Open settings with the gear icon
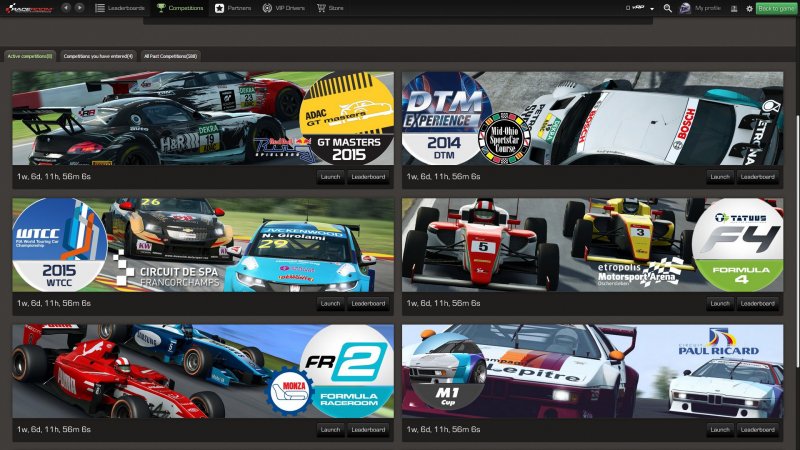Image resolution: width=800 pixels, height=450 pixels. tap(749, 9)
